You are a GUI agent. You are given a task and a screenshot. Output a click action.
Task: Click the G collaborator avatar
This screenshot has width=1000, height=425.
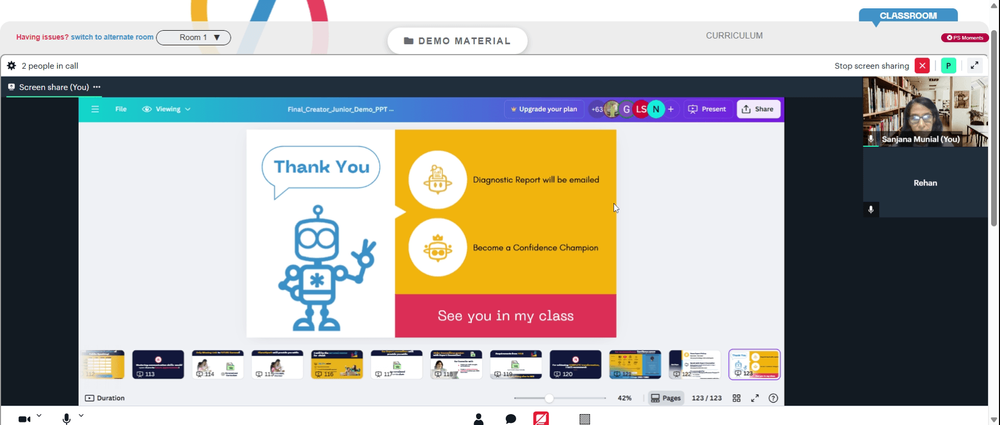coord(626,109)
